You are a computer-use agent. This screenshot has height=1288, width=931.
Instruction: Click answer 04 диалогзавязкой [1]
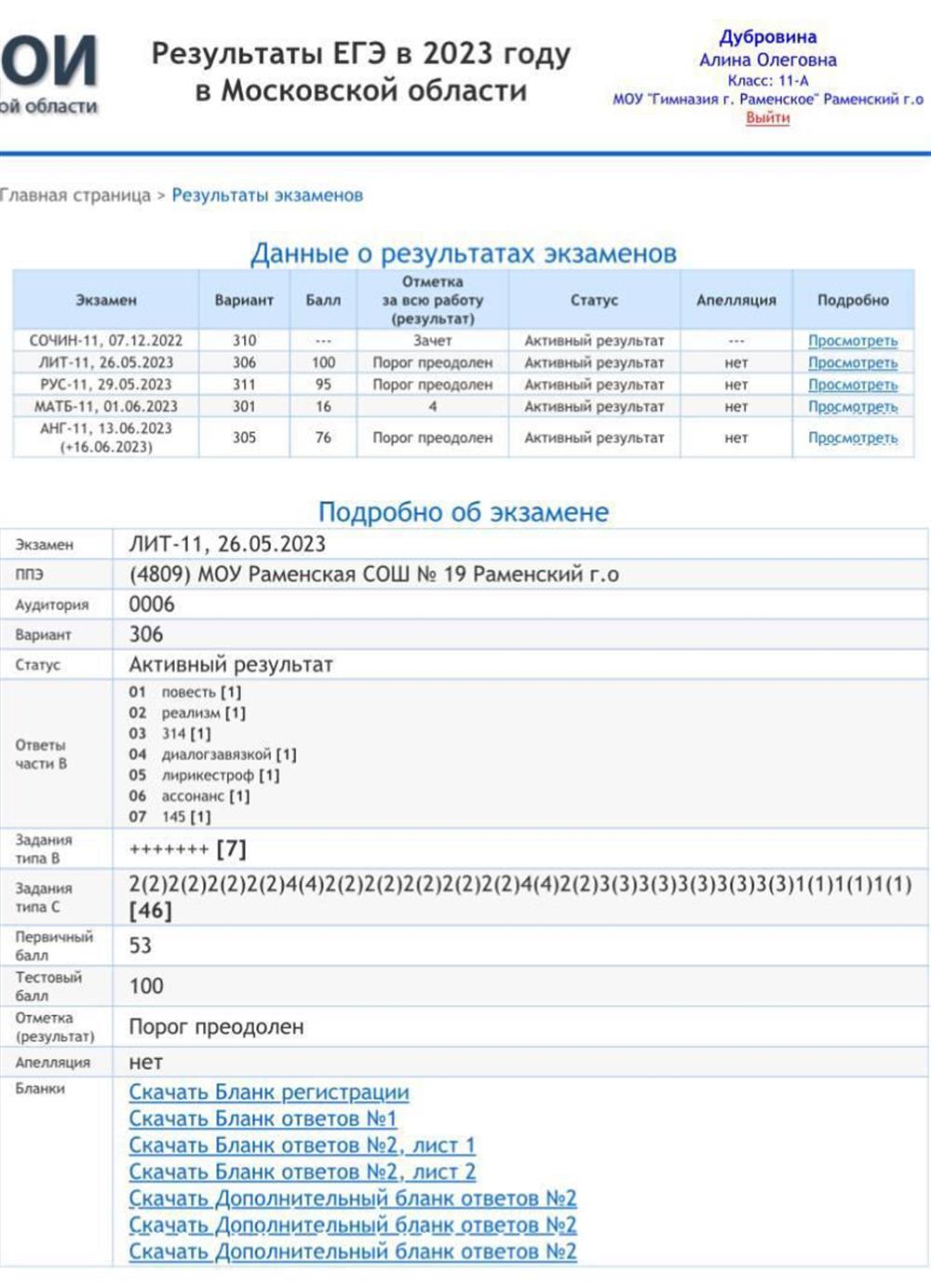click(x=212, y=754)
